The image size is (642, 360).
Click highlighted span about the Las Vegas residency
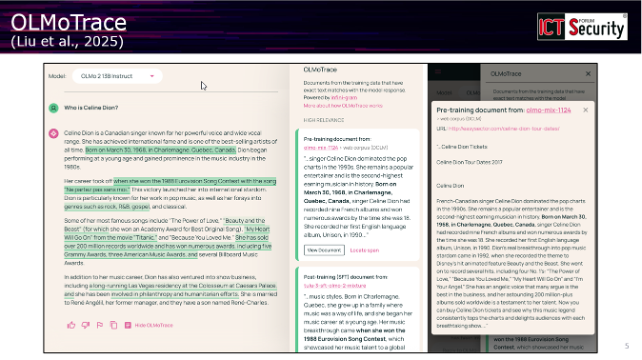[x=170, y=290]
